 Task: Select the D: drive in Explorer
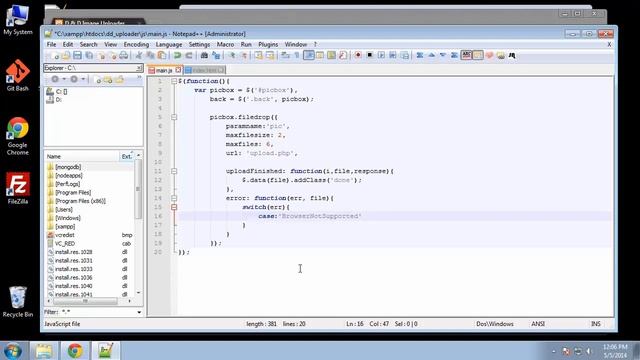54,100
